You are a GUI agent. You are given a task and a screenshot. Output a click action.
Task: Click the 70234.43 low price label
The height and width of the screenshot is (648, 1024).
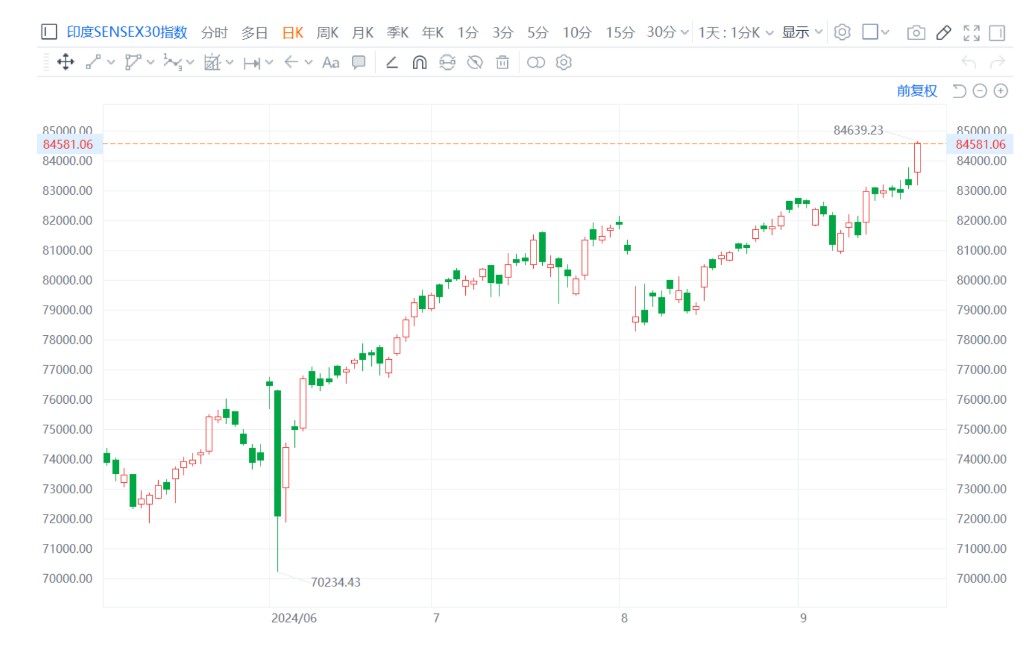click(x=335, y=582)
